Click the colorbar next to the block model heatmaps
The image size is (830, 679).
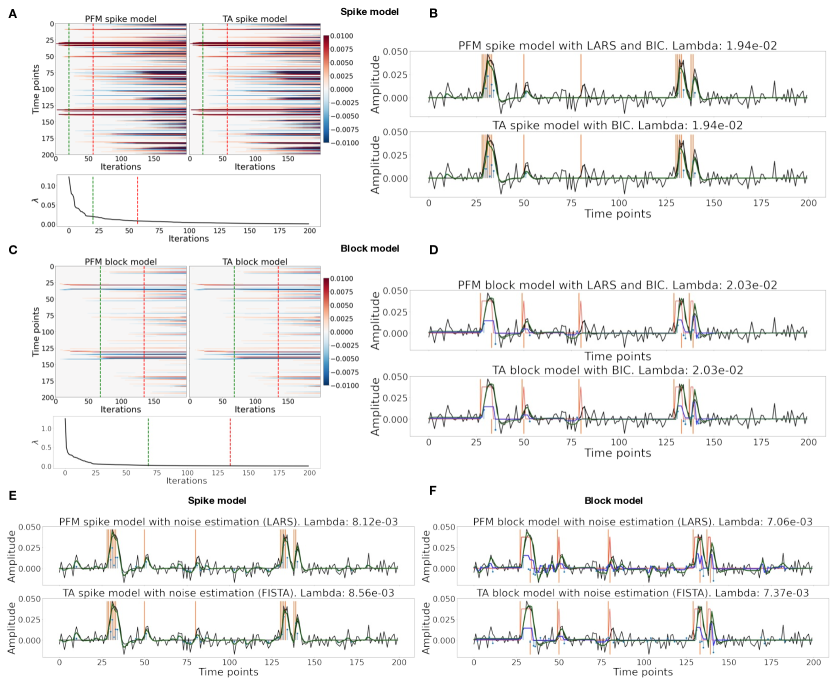[326, 332]
